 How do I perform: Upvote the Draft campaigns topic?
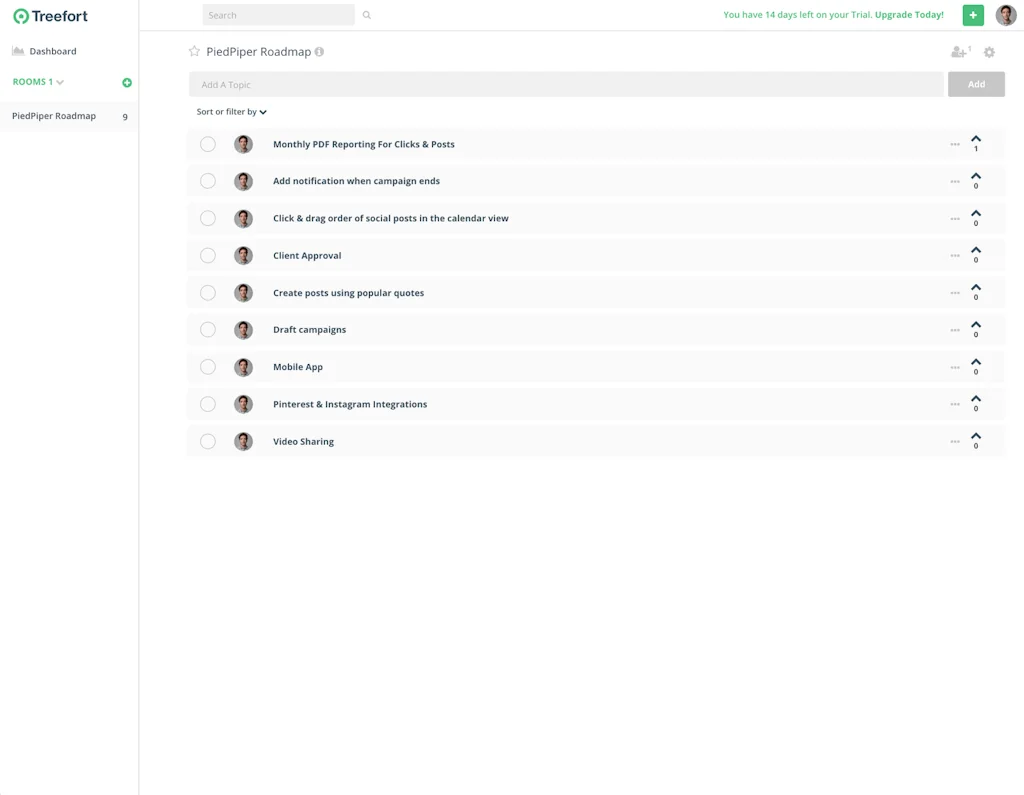click(976, 325)
